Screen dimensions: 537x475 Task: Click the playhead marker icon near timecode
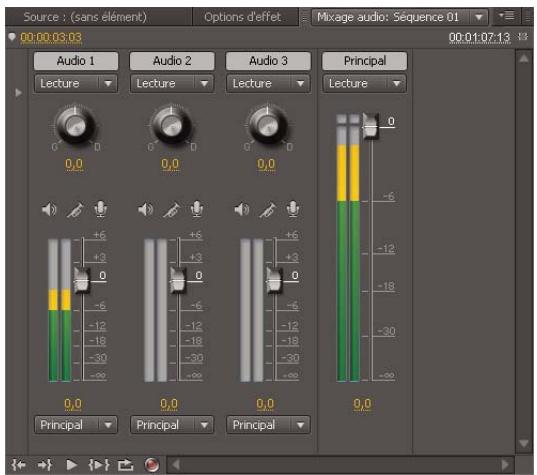coord(12,36)
